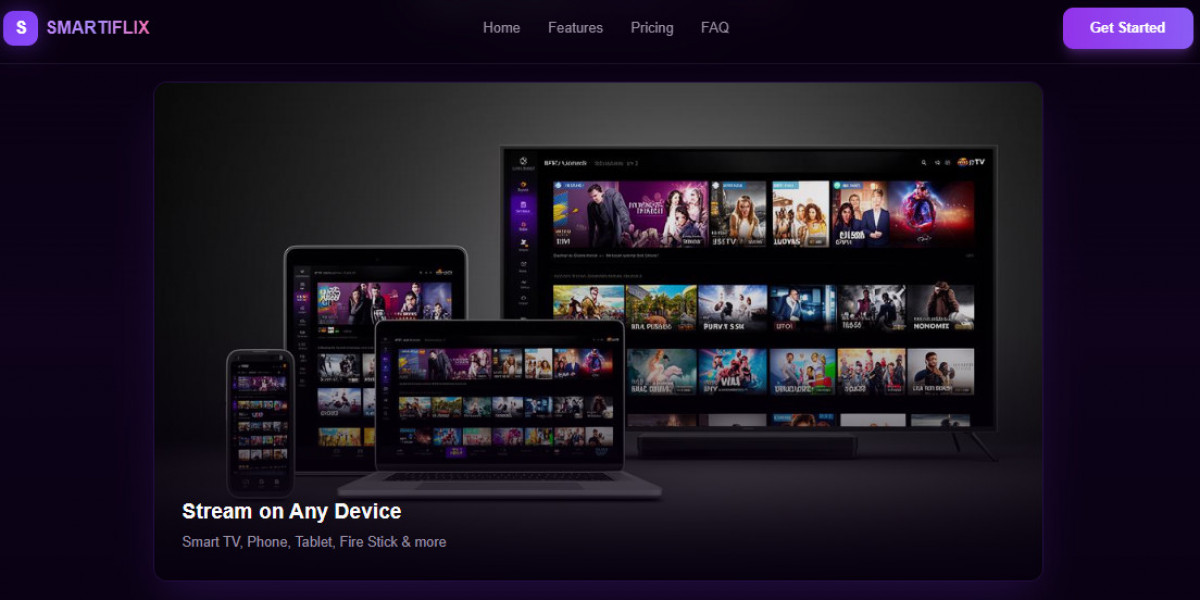Navigate to Pricing in the header
The height and width of the screenshot is (600, 1200).
(x=652, y=28)
